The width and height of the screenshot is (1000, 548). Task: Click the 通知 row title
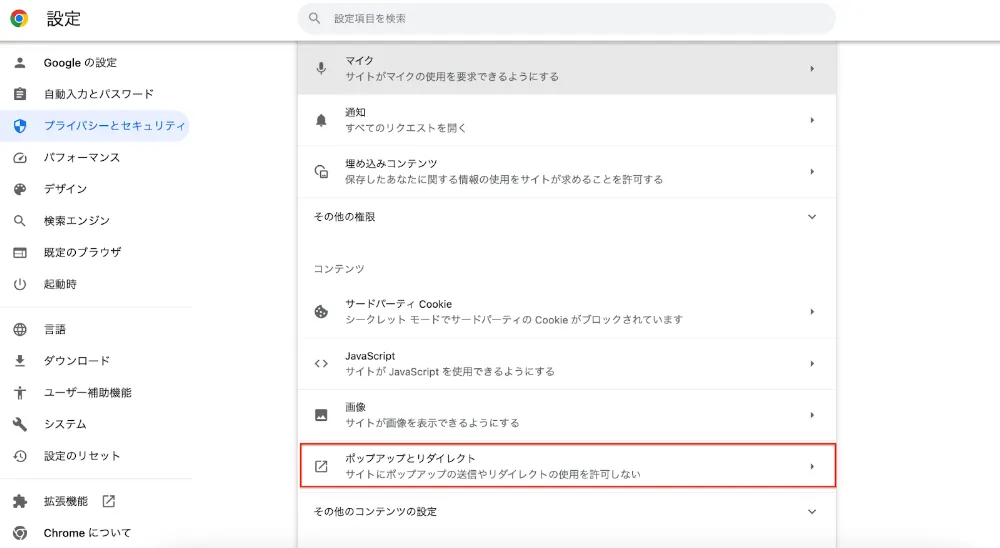click(x=355, y=112)
